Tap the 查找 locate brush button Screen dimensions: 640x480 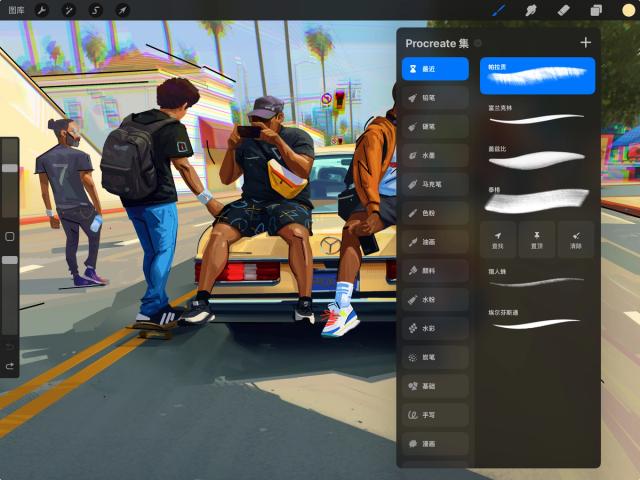pyautogui.click(x=498, y=240)
